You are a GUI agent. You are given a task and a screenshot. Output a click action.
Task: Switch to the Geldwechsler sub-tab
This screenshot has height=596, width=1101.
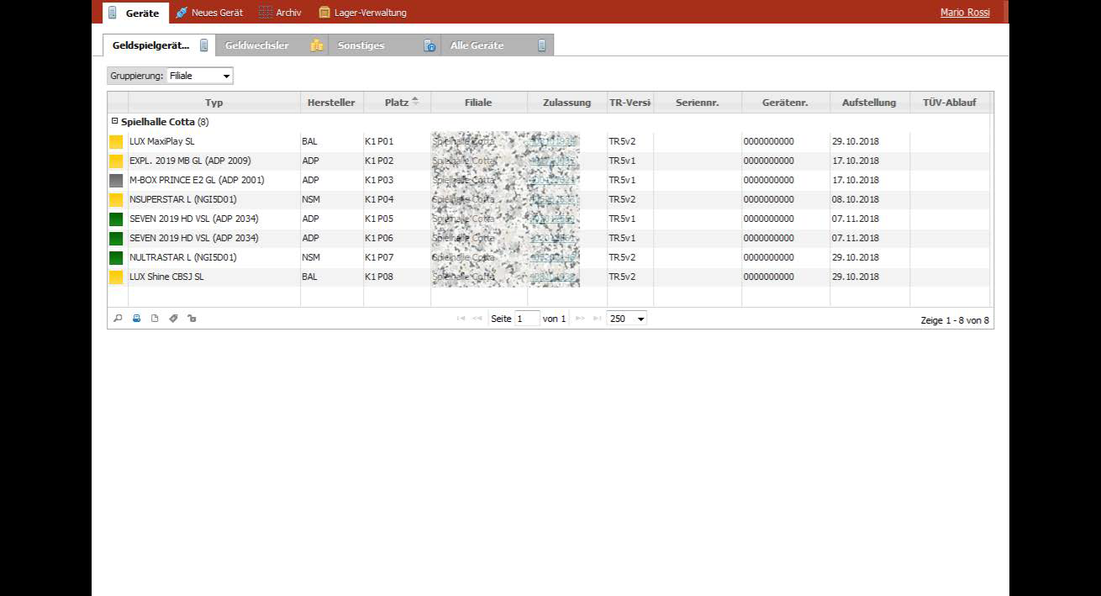272,46
